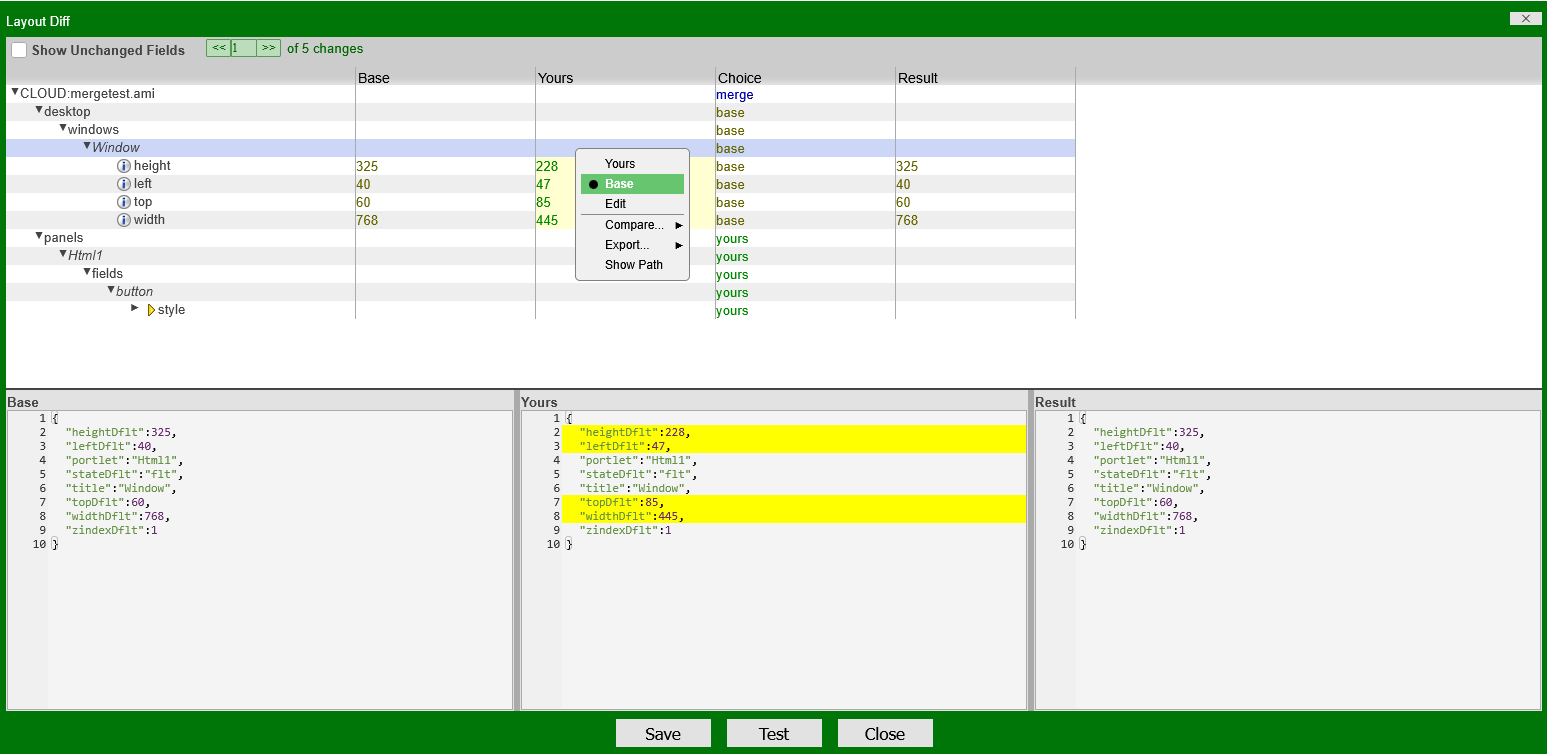The width and height of the screenshot is (1547, 754).
Task: Collapse the Window tree node
Action: (x=86, y=146)
